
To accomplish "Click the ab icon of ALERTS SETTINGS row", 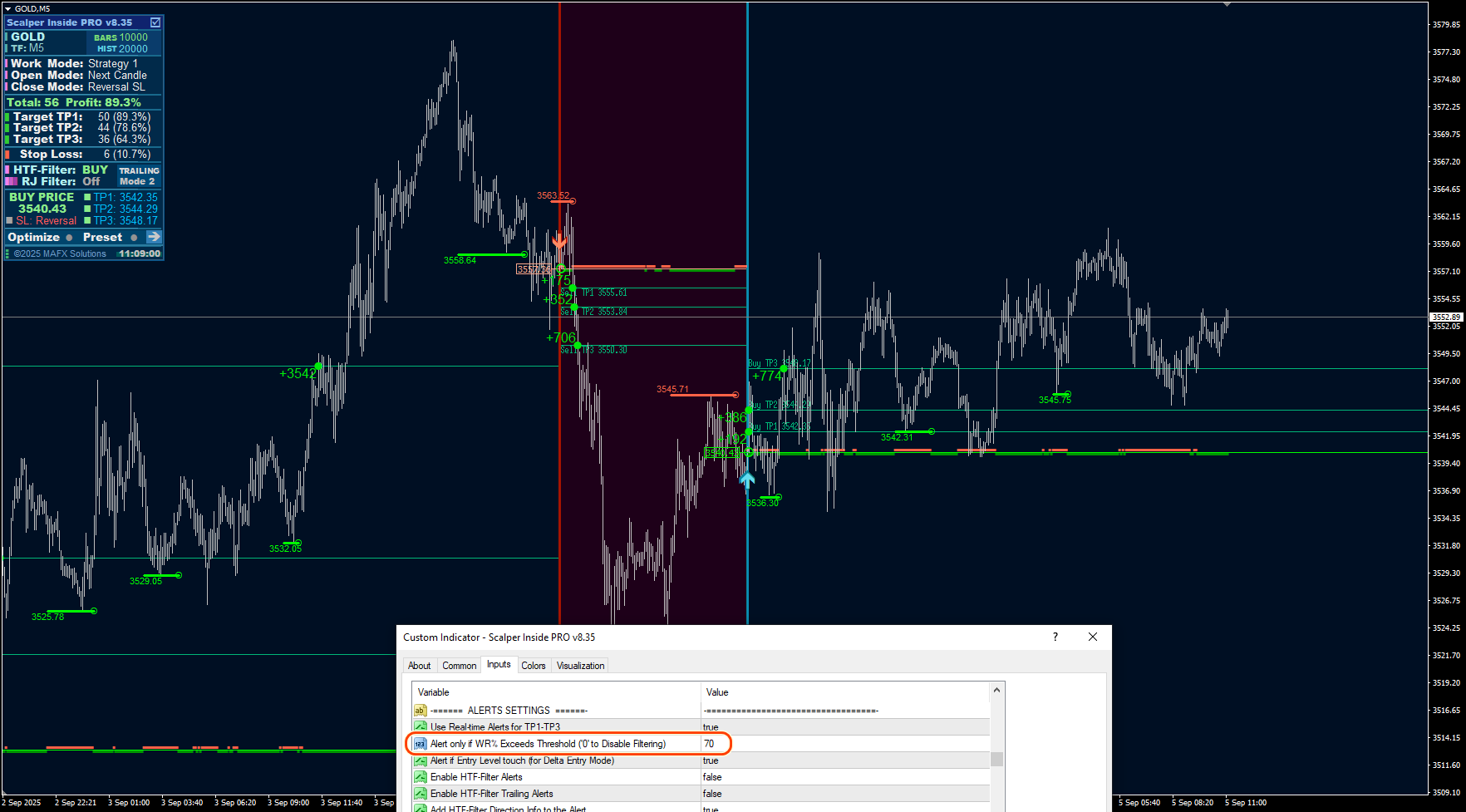I will [x=421, y=711].
